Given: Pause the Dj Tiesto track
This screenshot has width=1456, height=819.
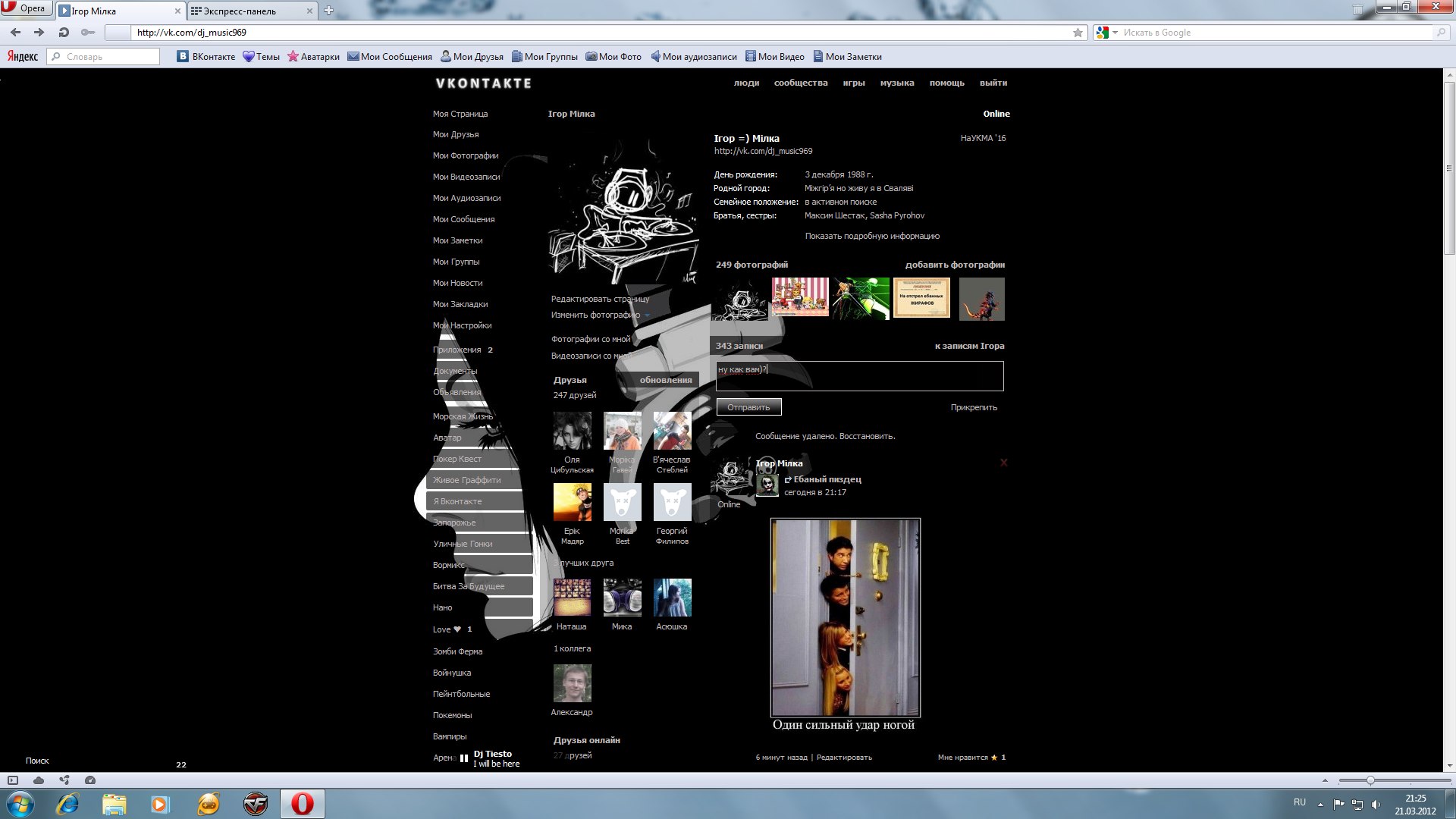Looking at the screenshot, I should [x=464, y=758].
